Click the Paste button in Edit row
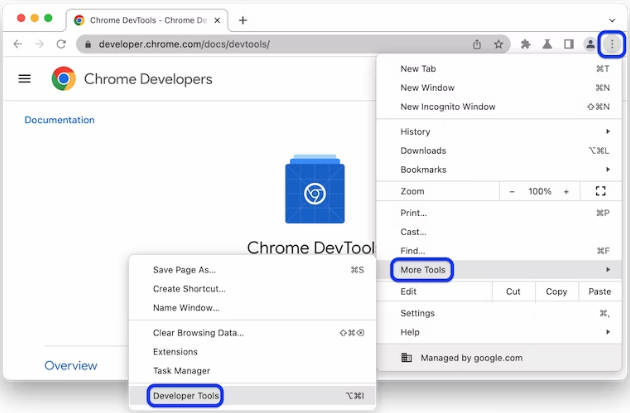The height and width of the screenshot is (413, 630). (599, 291)
